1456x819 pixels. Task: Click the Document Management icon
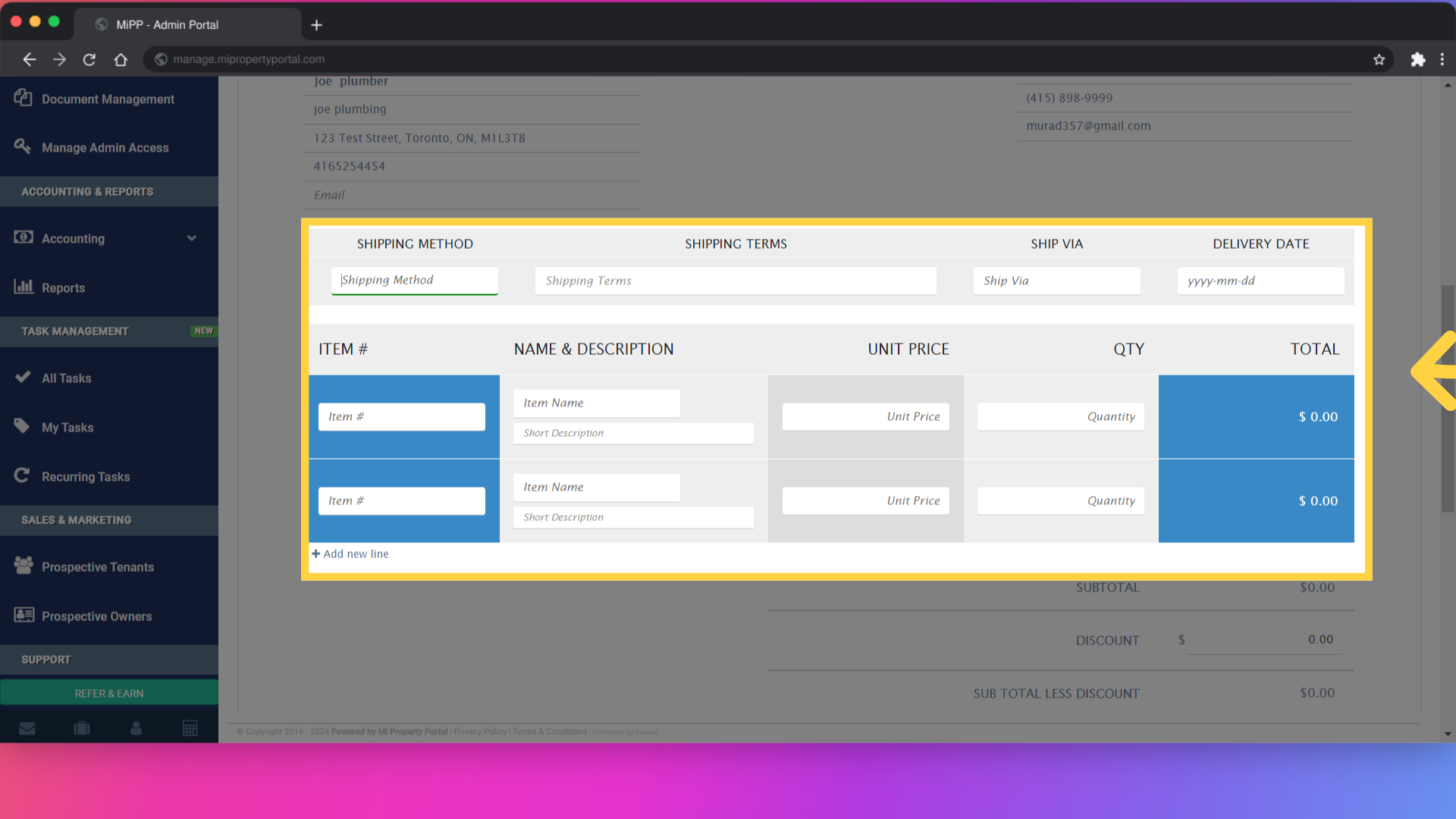(x=23, y=98)
